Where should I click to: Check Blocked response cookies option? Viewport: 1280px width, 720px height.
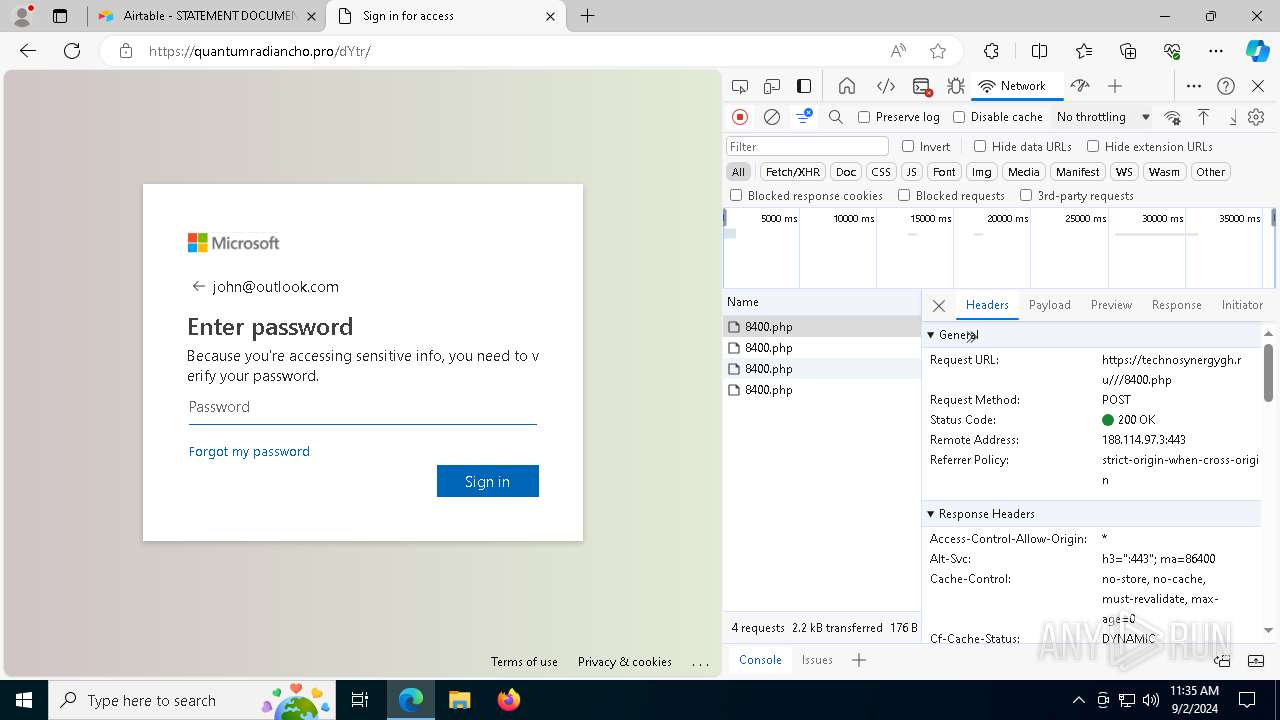click(x=736, y=196)
